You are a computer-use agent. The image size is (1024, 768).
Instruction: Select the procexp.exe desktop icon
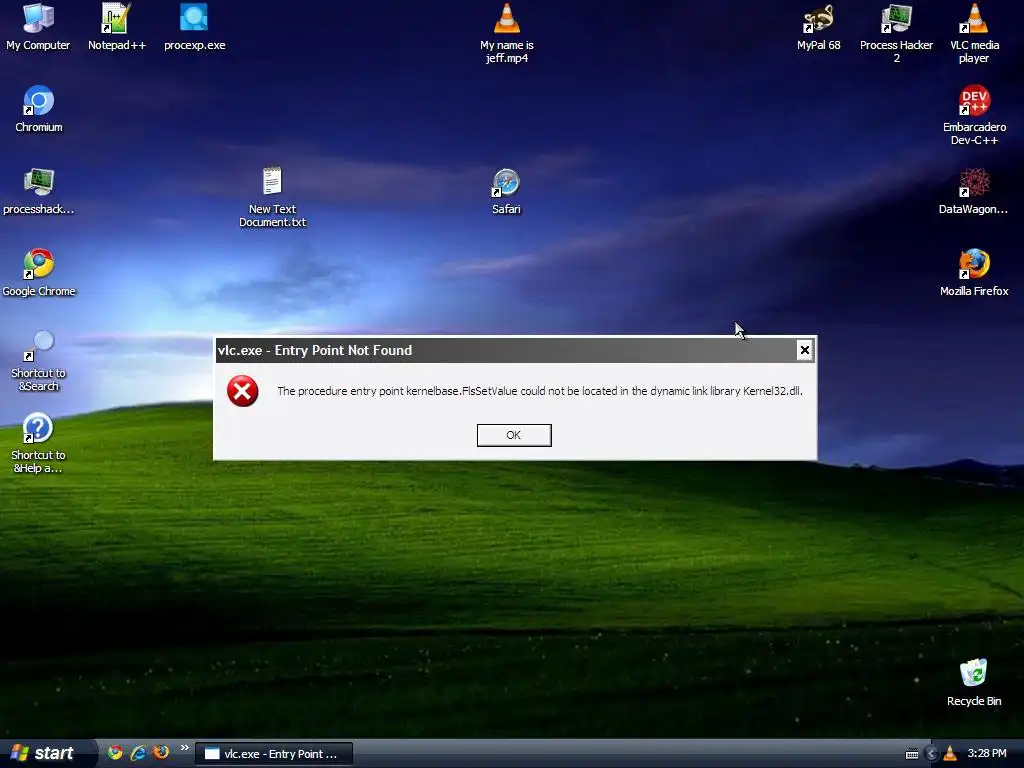(194, 27)
